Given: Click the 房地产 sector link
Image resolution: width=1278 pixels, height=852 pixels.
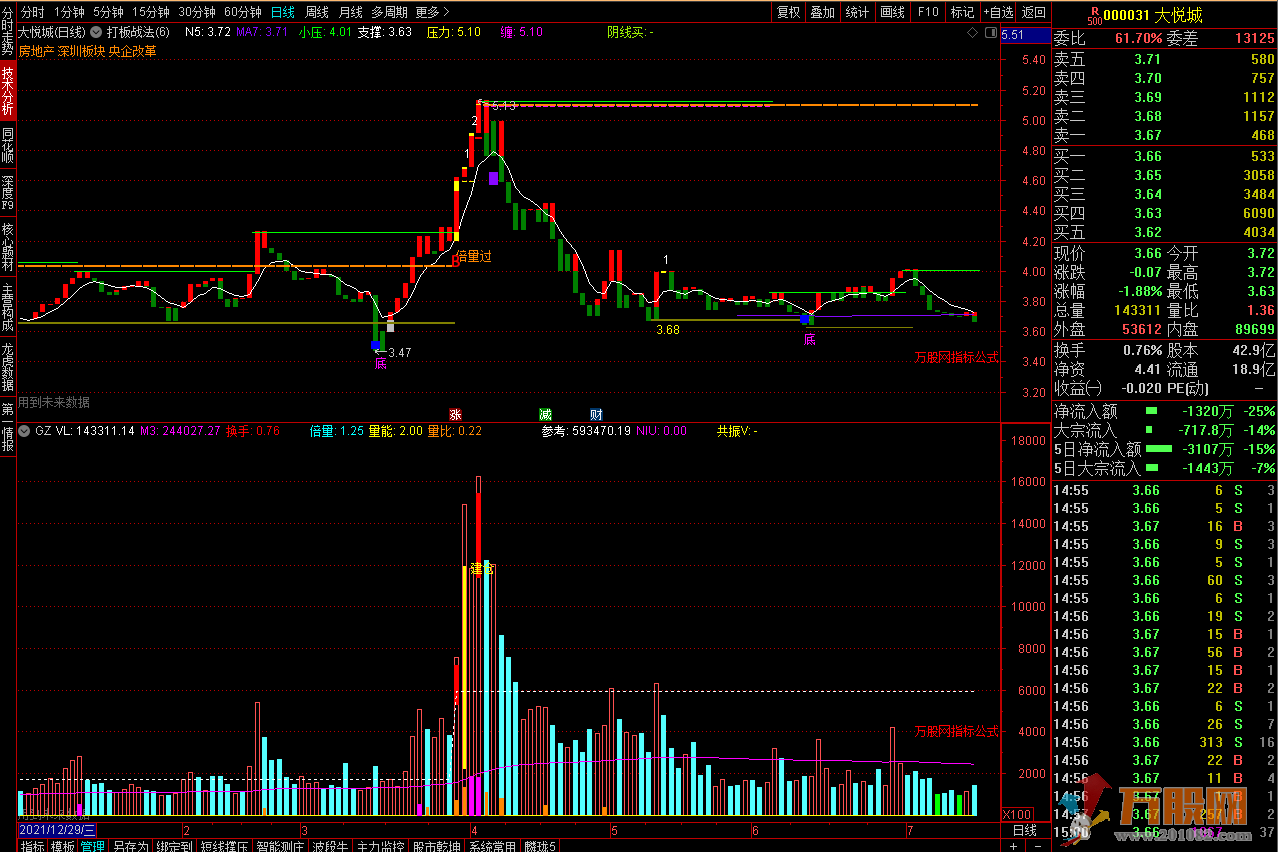Looking at the screenshot, I should [37, 50].
